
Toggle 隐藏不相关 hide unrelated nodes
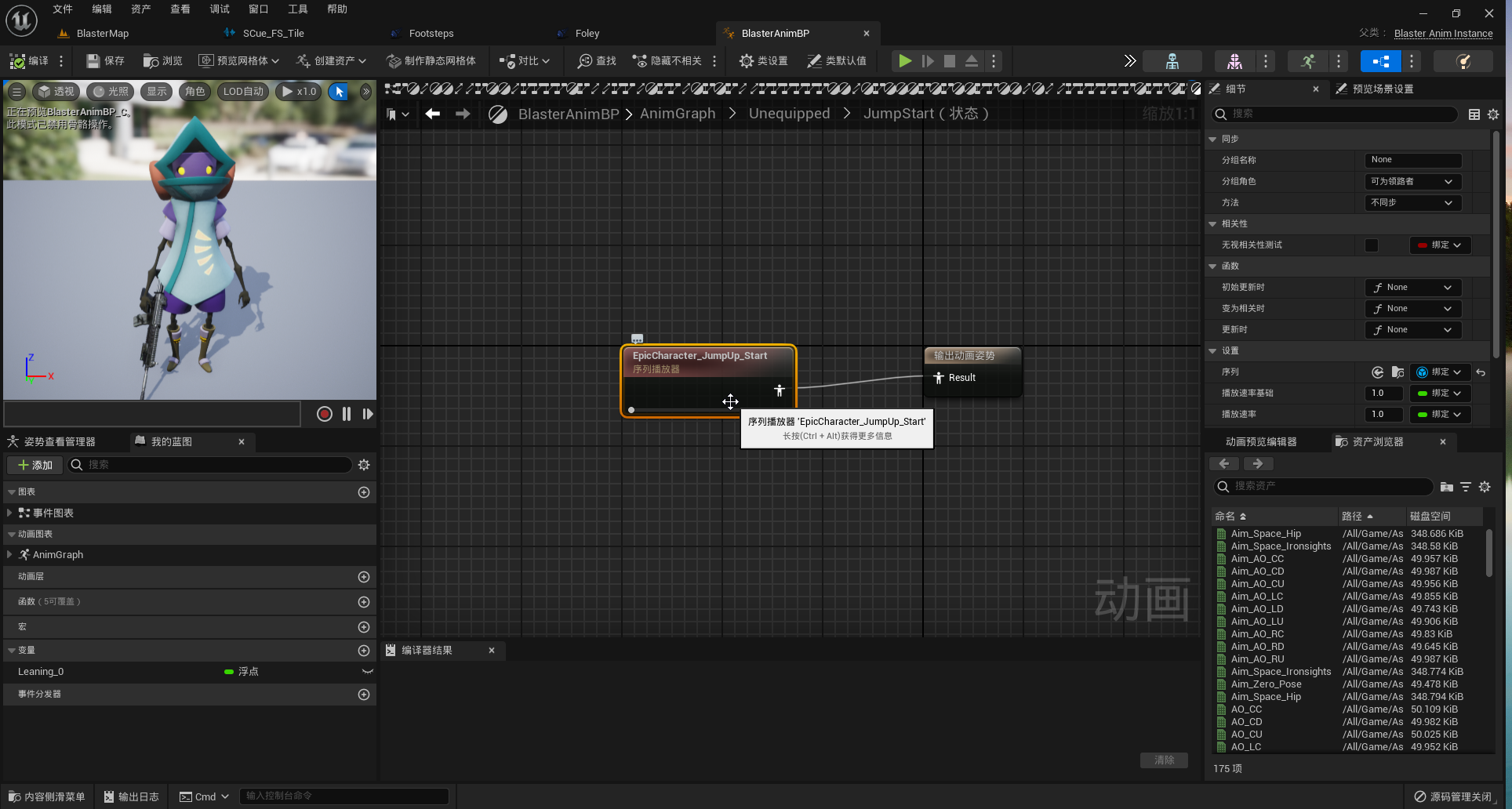click(667, 60)
